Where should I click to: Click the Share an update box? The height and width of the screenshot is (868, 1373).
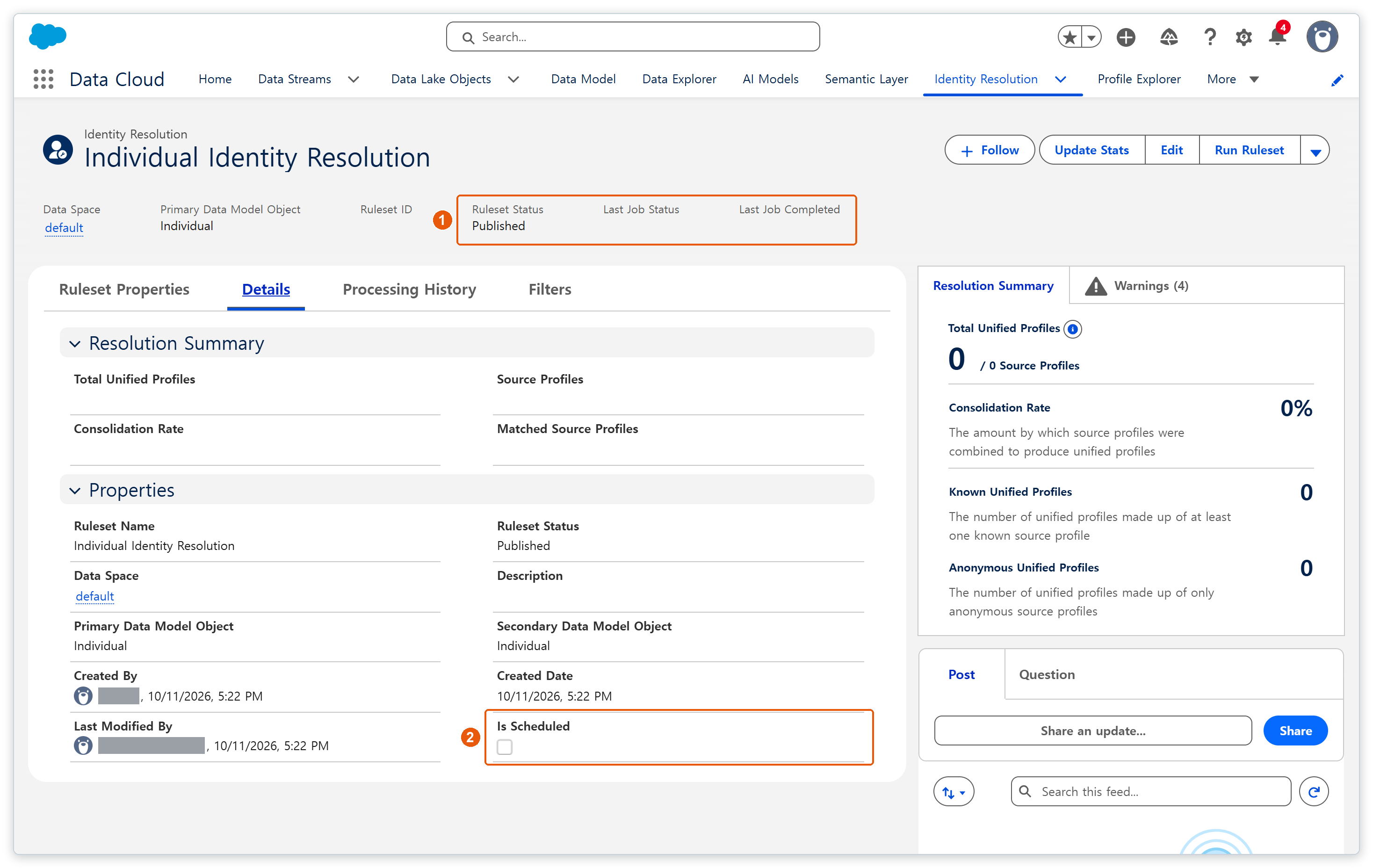(x=1092, y=731)
